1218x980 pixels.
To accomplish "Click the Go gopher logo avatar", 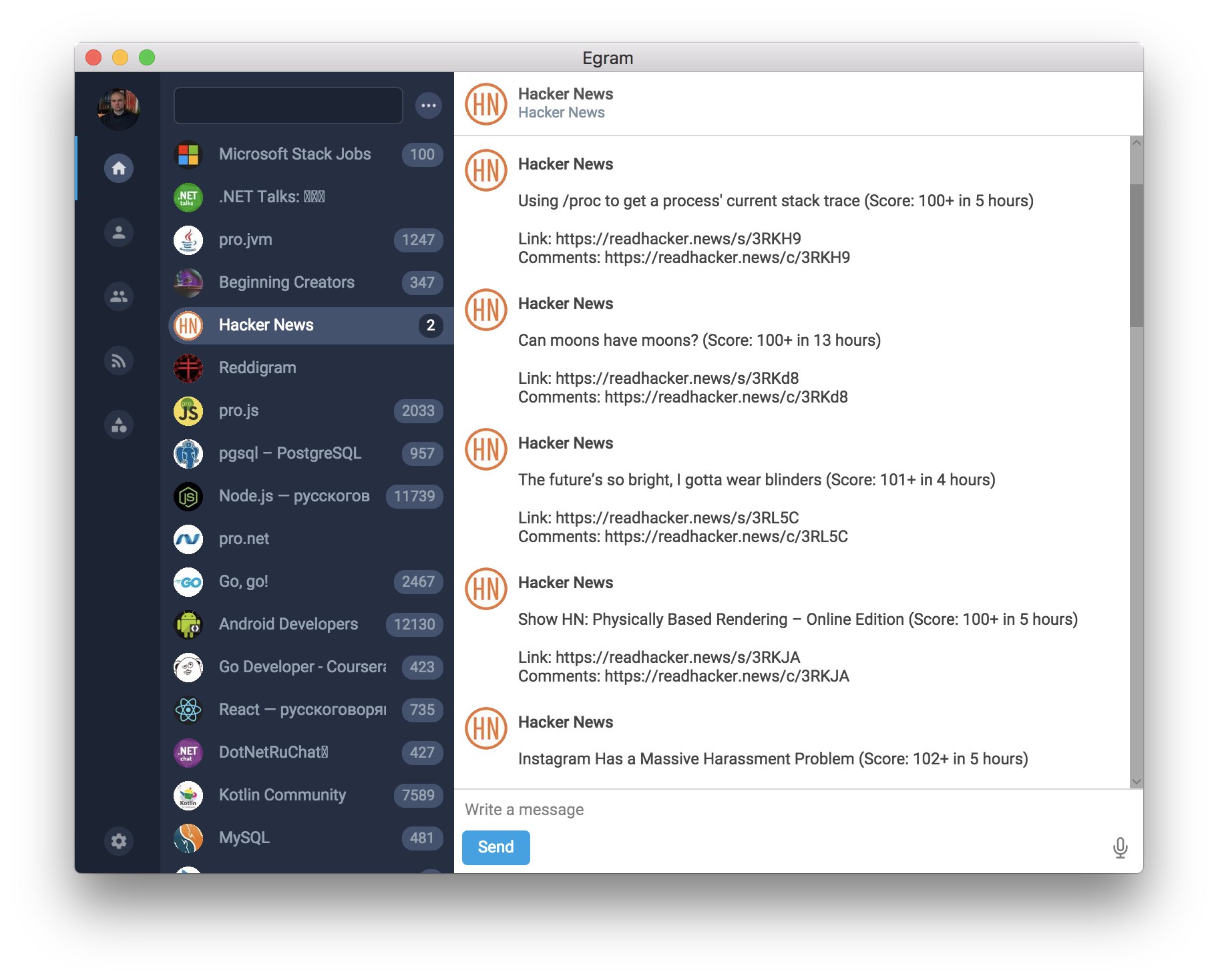I will click(188, 581).
